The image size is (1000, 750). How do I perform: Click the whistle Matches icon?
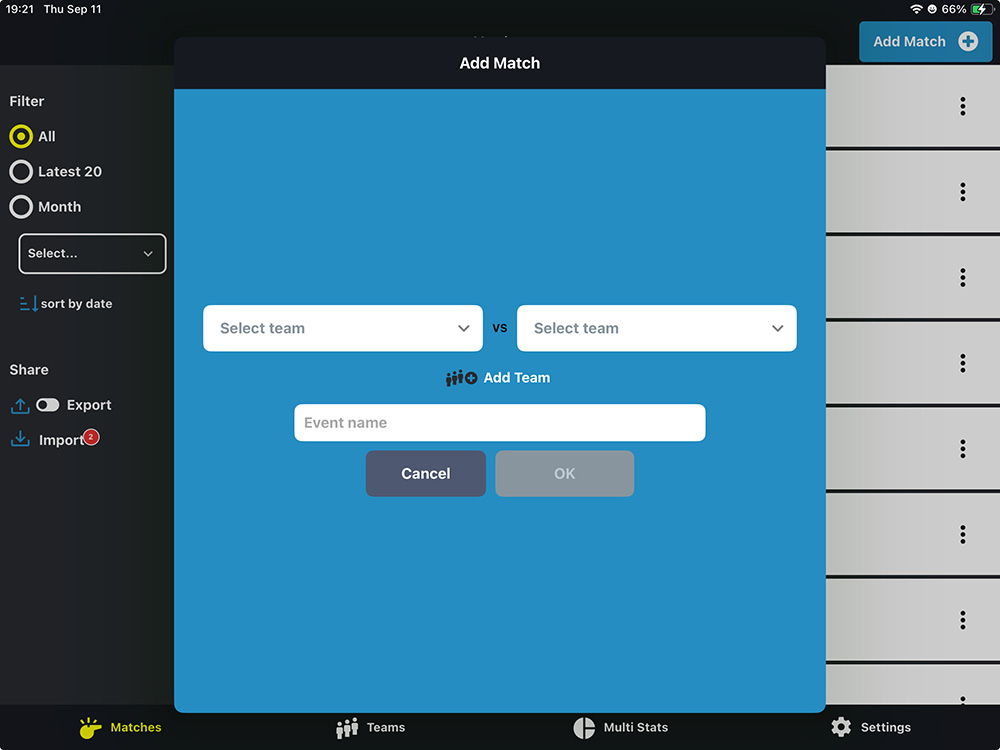[91, 727]
